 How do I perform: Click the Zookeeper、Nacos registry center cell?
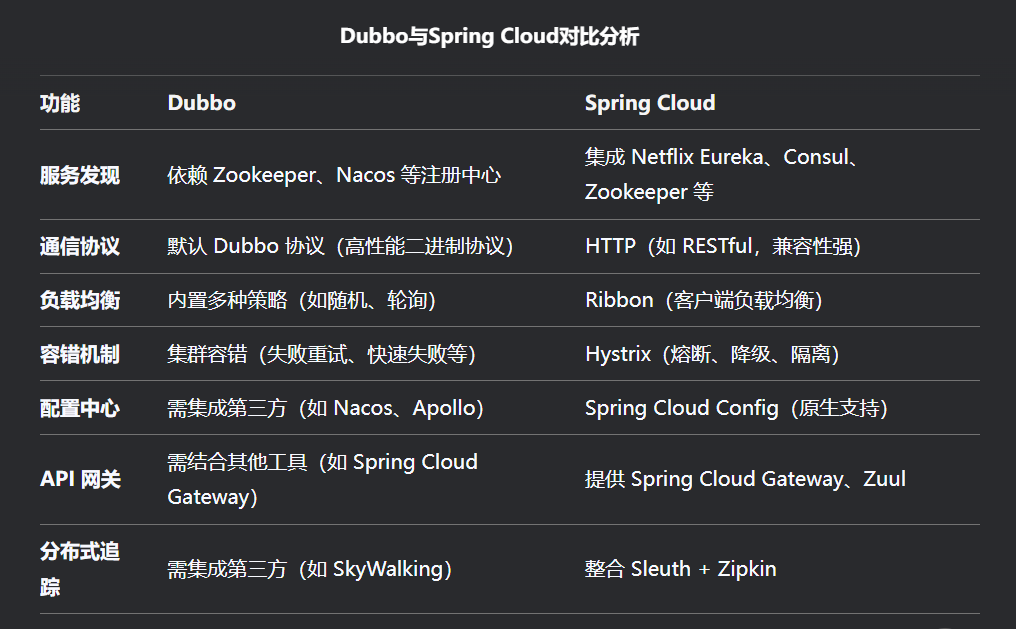pyautogui.click(x=334, y=175)
